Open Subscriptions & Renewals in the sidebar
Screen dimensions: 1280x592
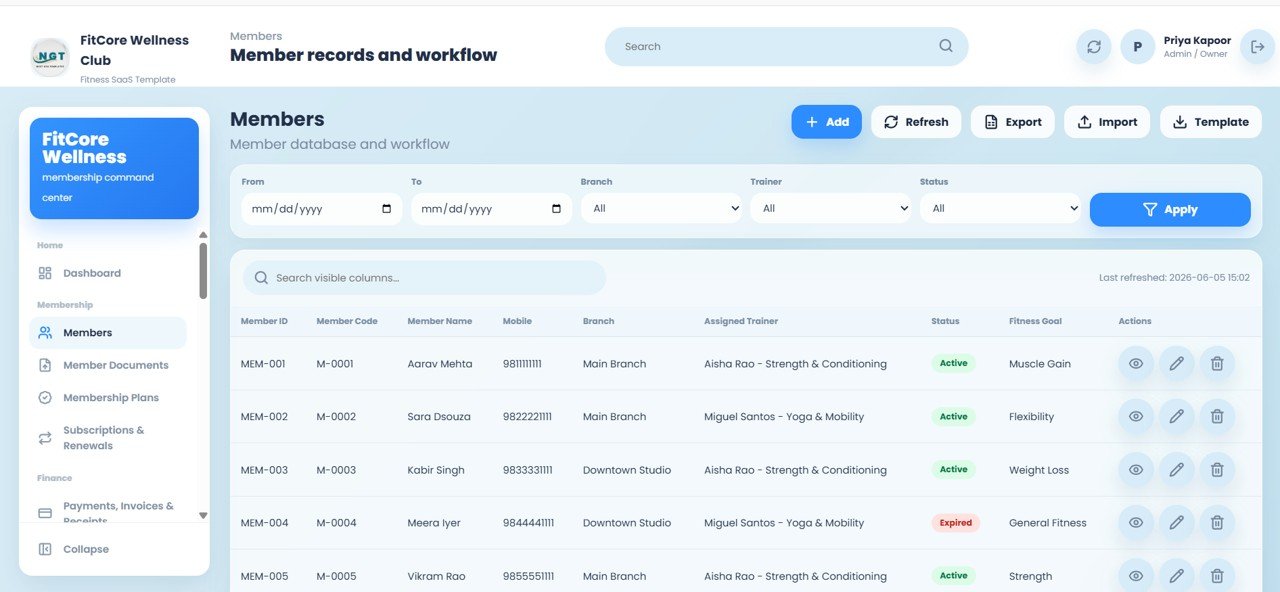(x=108, y=438)
